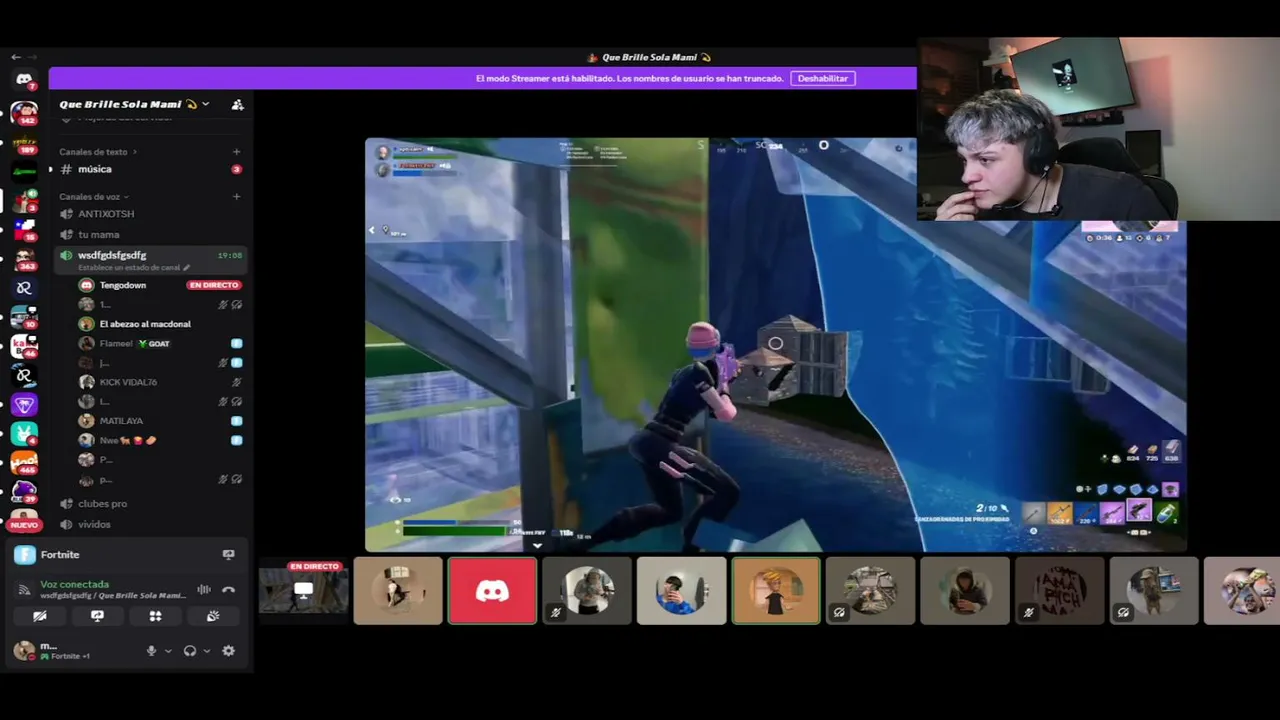Toggle the camera in the voice panel
1280x720 pixels.
(x=40, y=616)
